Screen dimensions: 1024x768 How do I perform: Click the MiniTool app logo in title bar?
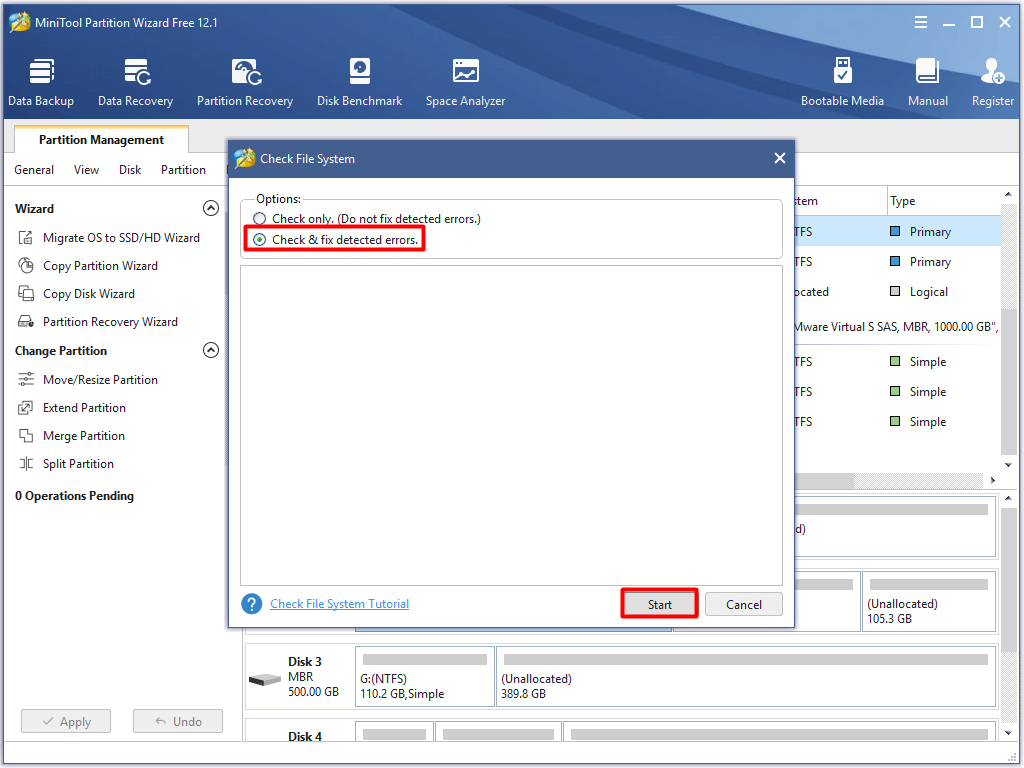(x=19, y=22)
